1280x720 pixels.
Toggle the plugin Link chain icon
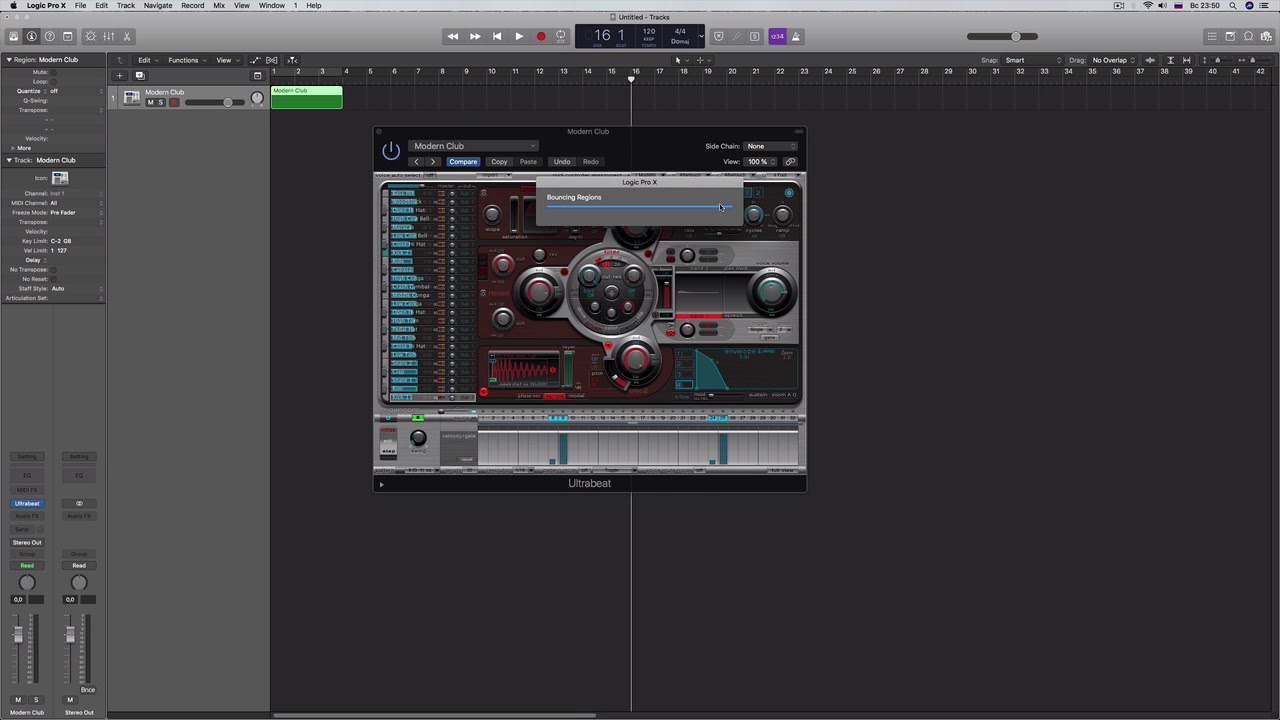click(x=790, y=162)
